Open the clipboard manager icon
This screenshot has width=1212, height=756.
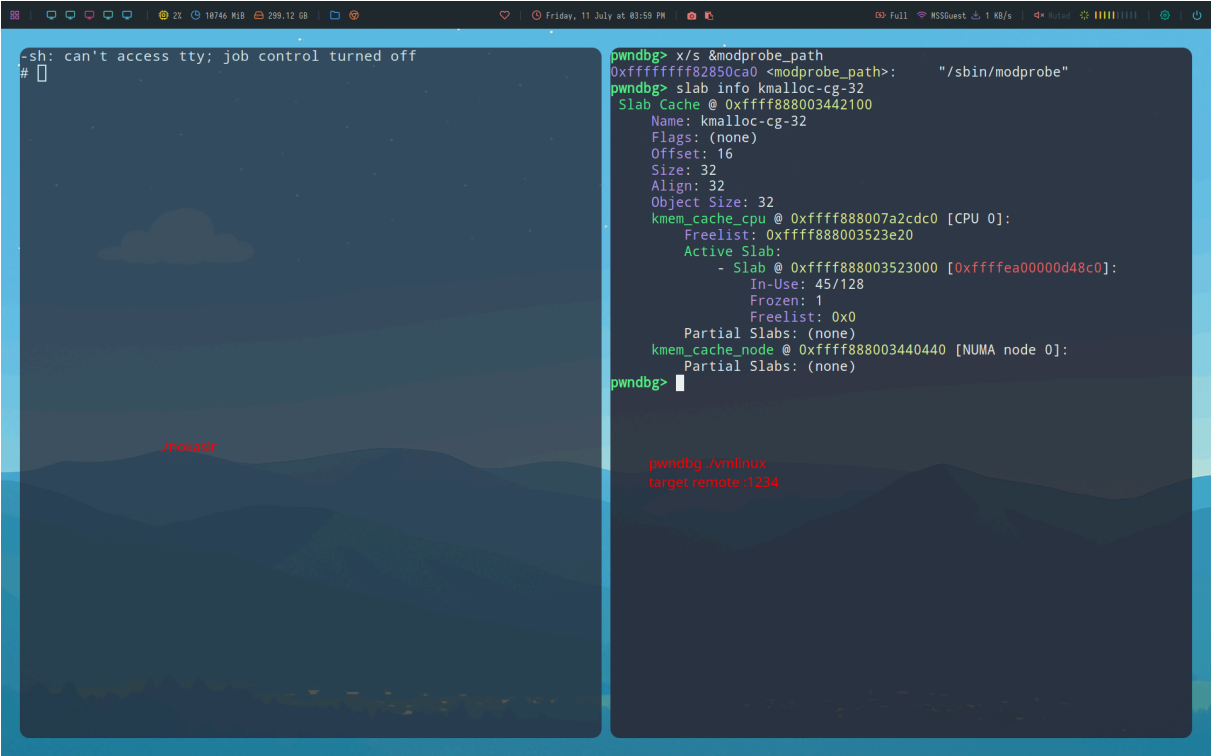click(709, 15)
